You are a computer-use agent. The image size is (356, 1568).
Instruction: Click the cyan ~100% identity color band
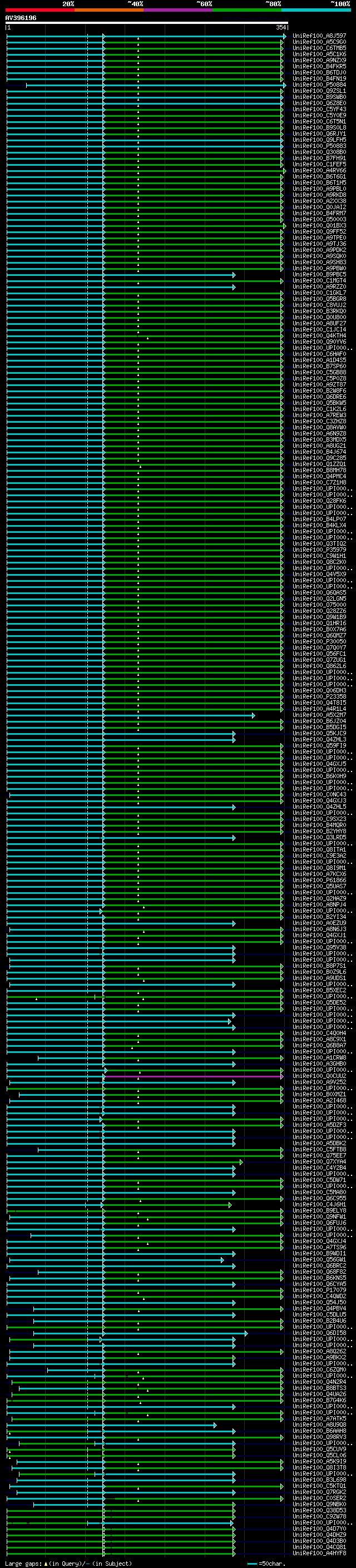point(316,10)
